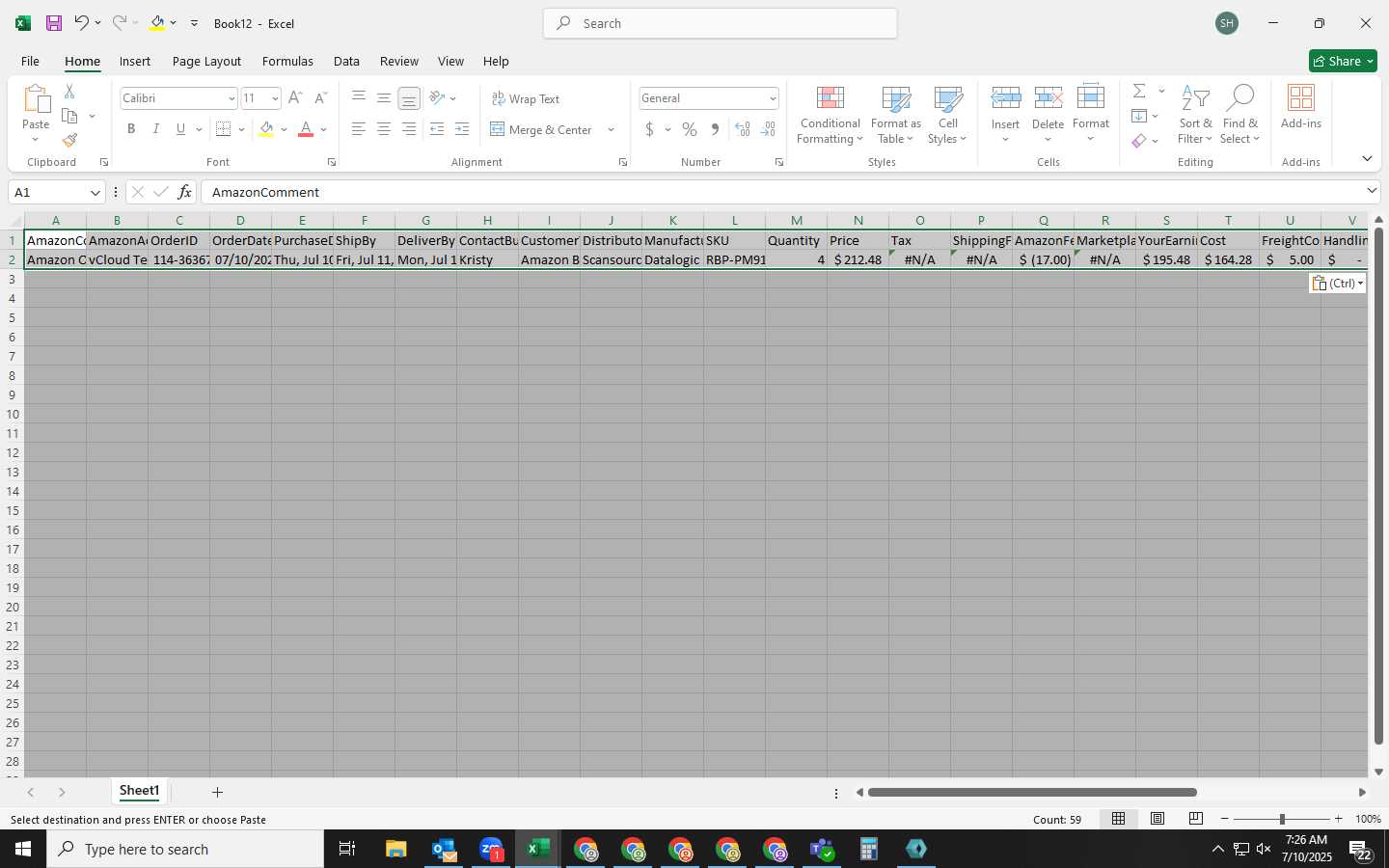Open Add-ins from the ribbon
The height and width of the screenshot is (868, 1389).
1300,107
